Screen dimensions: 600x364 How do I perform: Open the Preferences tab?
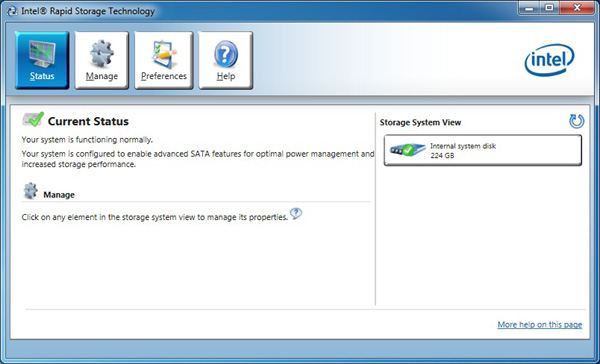(164, 60)
